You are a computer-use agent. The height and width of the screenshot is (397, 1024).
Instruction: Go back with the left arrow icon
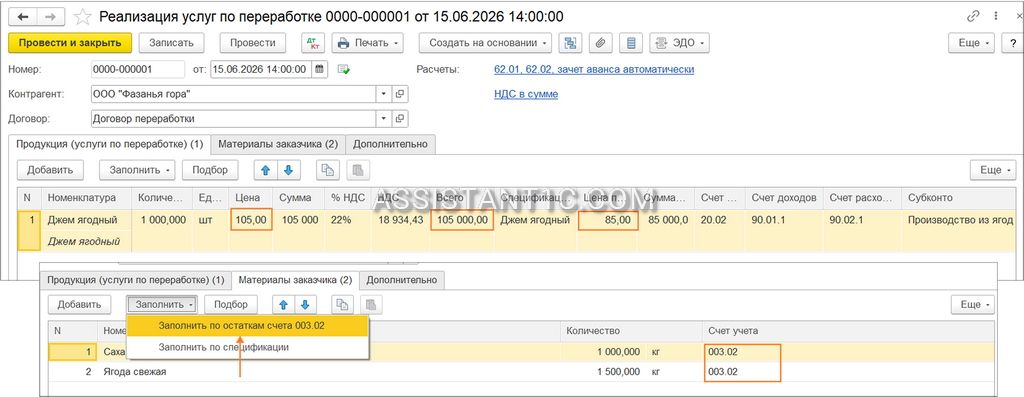[23, 16]
